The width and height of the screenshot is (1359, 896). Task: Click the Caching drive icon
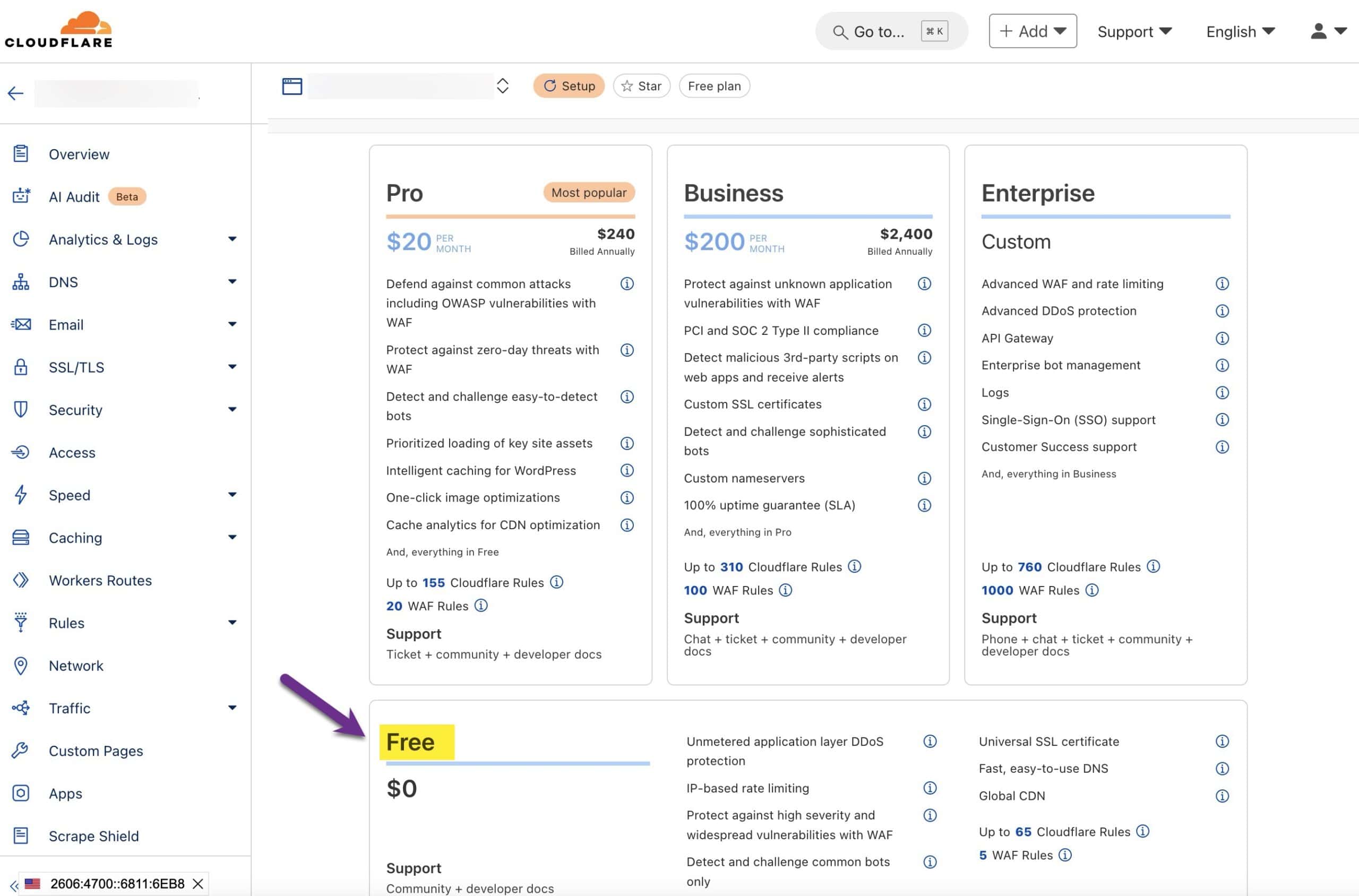tap(21, 538)
